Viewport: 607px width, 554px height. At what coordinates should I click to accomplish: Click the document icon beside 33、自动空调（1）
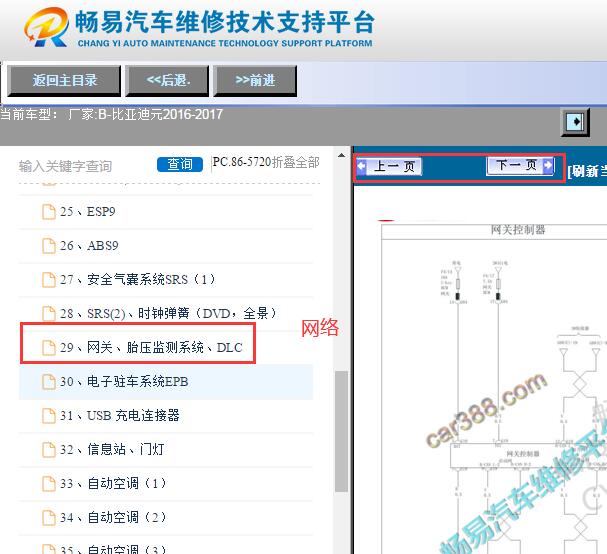pos(49,484)
